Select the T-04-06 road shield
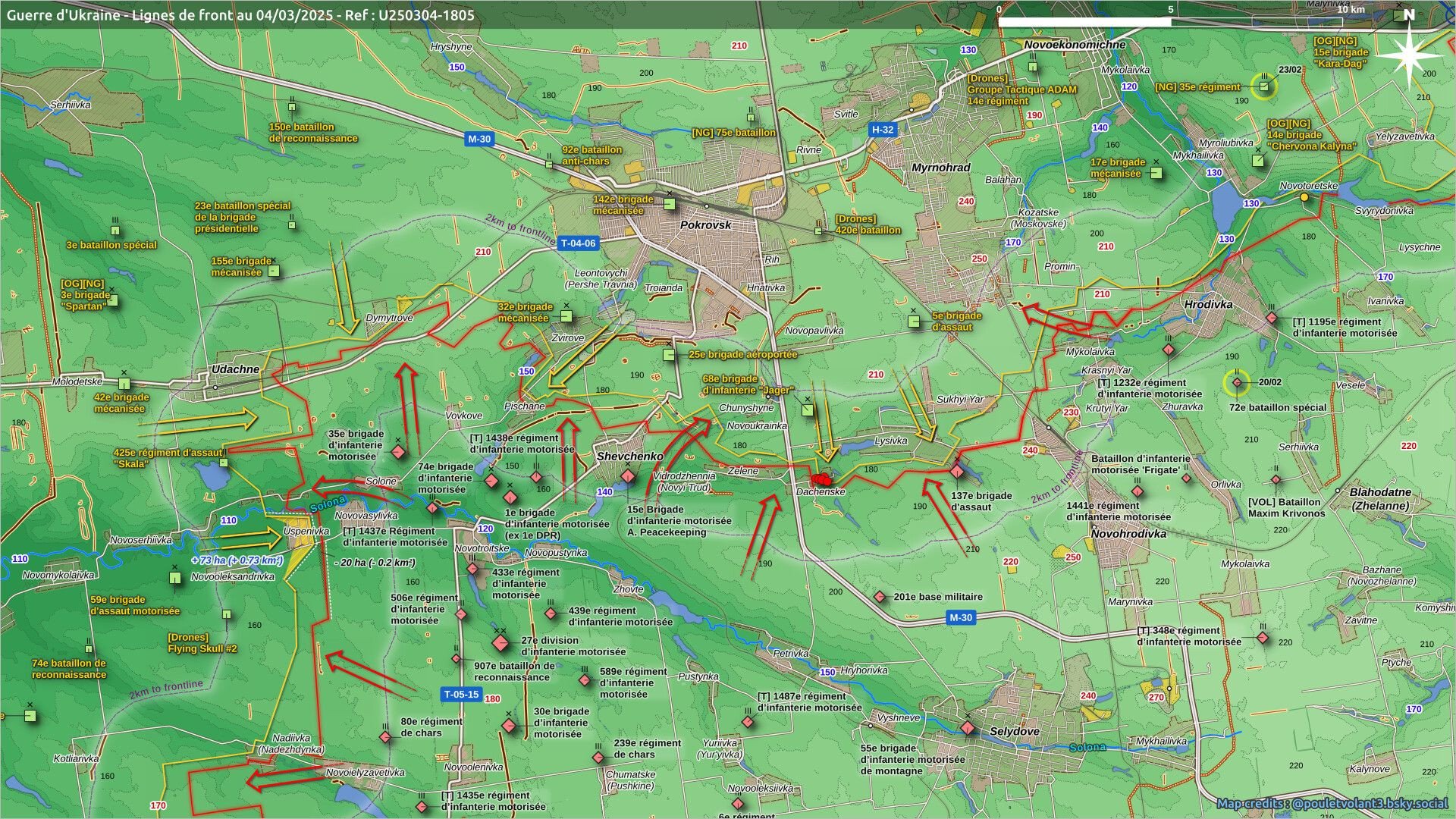 coord(579,243)
